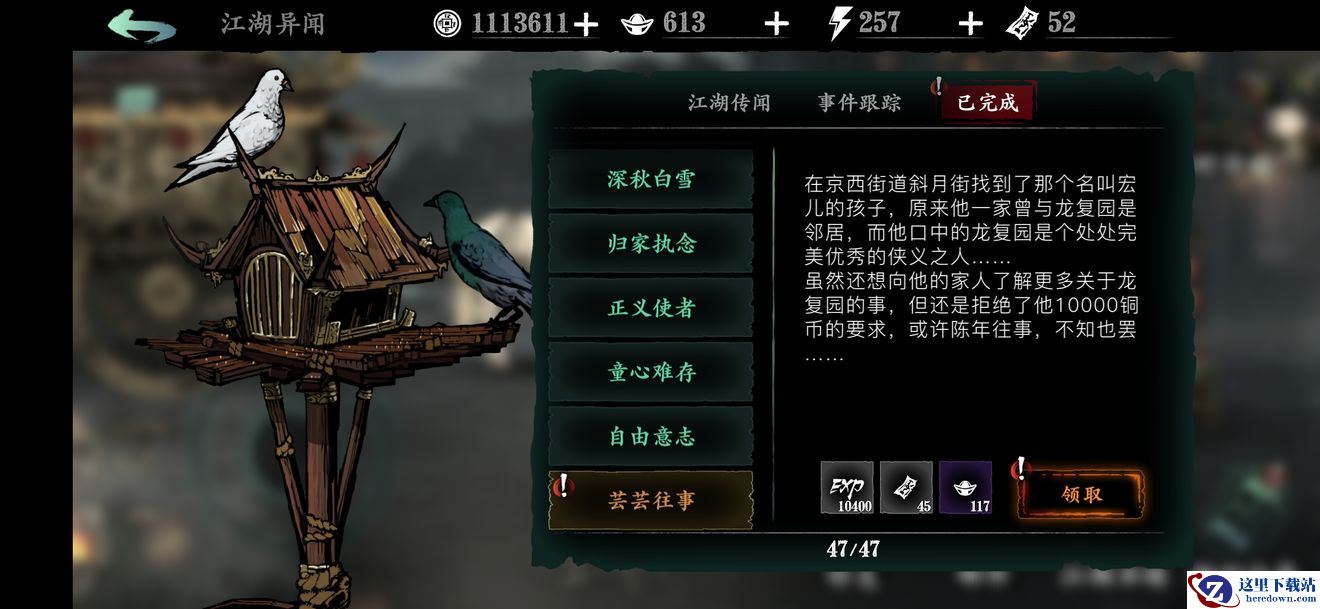
Task: Add more copper coins with plus icon
Action: 585,25
